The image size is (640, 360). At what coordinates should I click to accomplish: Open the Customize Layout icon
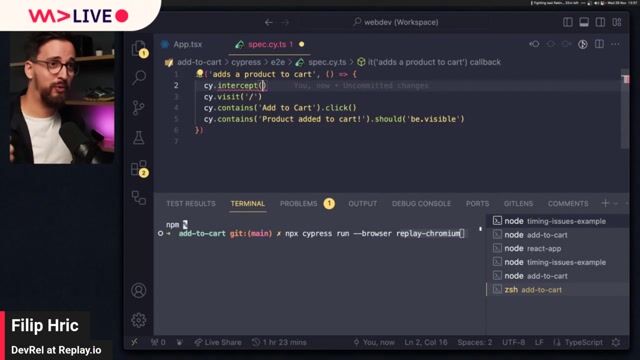[x=616, y=22]
